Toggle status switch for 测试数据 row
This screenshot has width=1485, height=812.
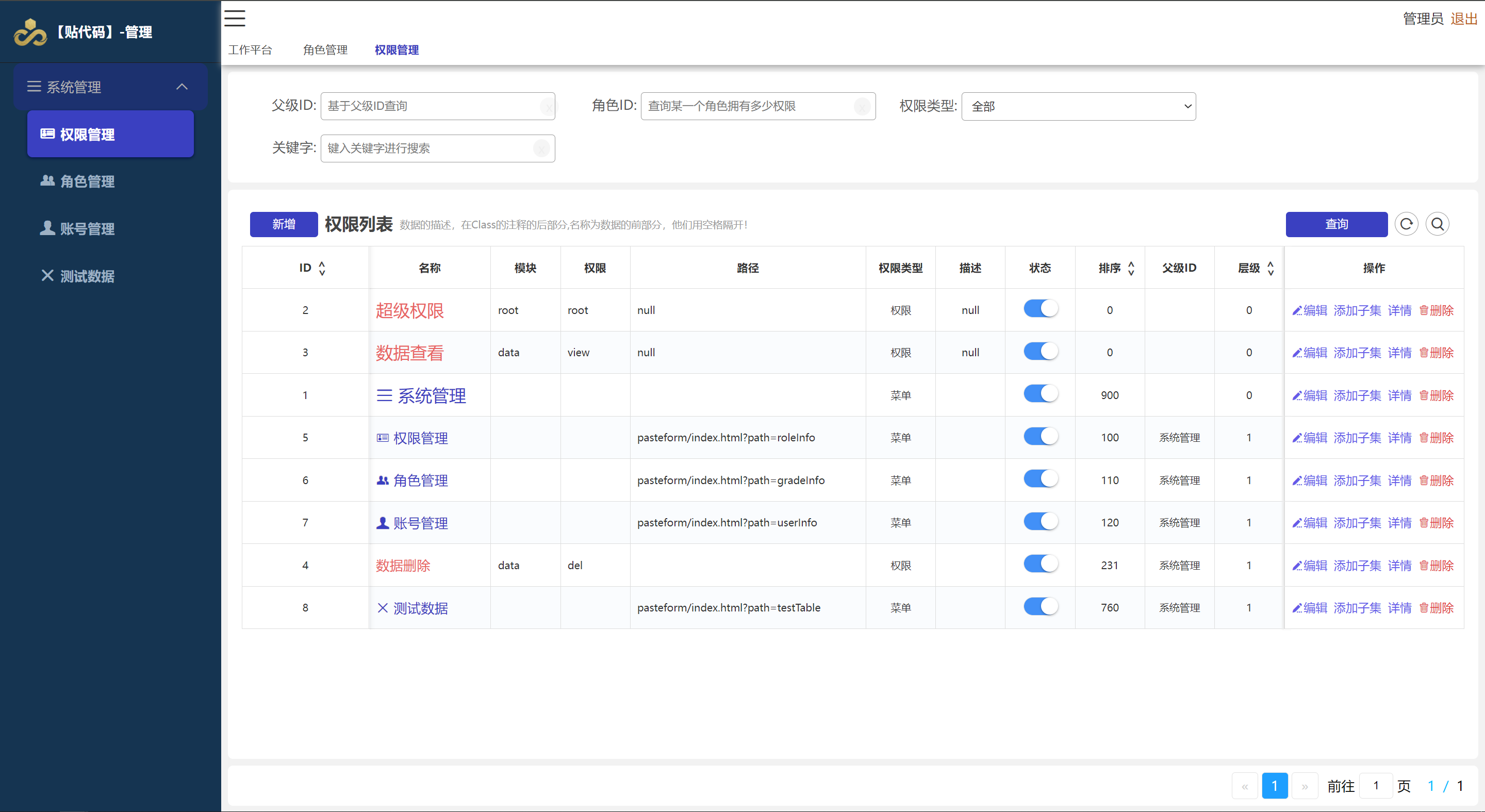1041,606
